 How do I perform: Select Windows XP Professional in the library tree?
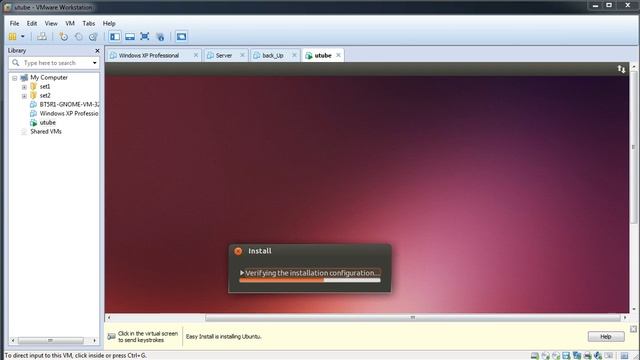pos(69,113)
